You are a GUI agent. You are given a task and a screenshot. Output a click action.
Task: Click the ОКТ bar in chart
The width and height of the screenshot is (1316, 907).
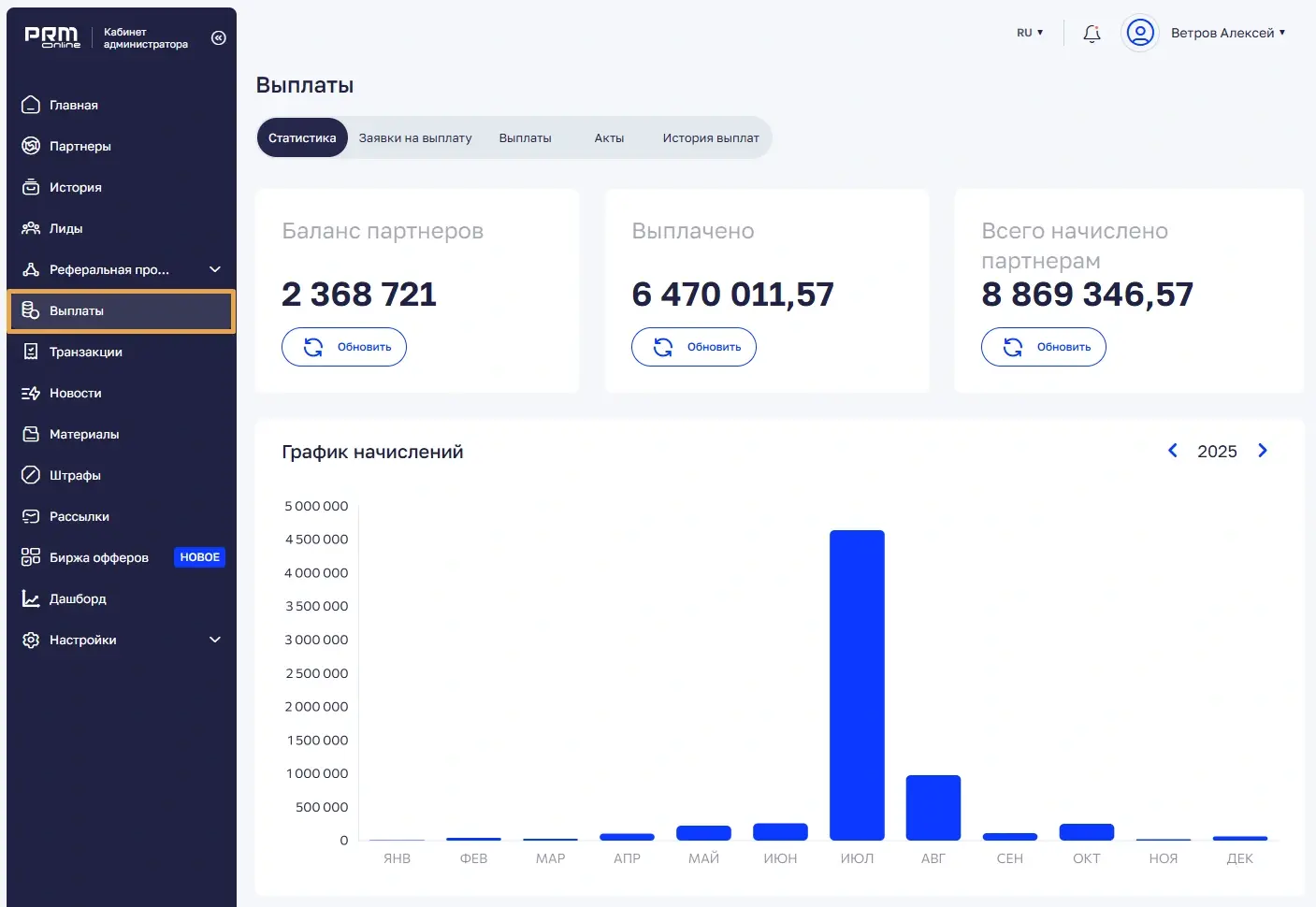tap(1087, 832)
